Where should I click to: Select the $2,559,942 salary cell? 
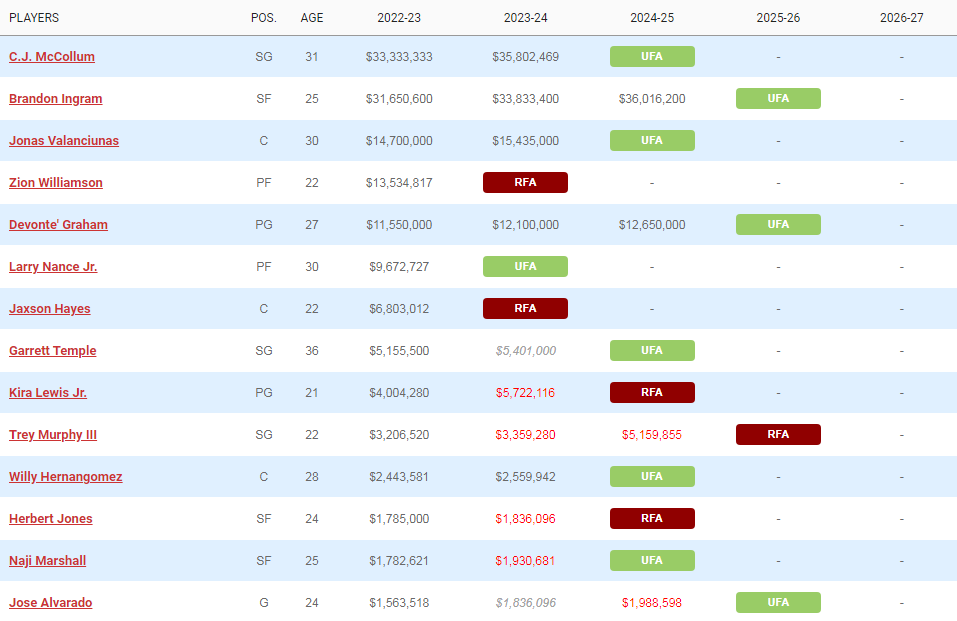tap(525, 477)
